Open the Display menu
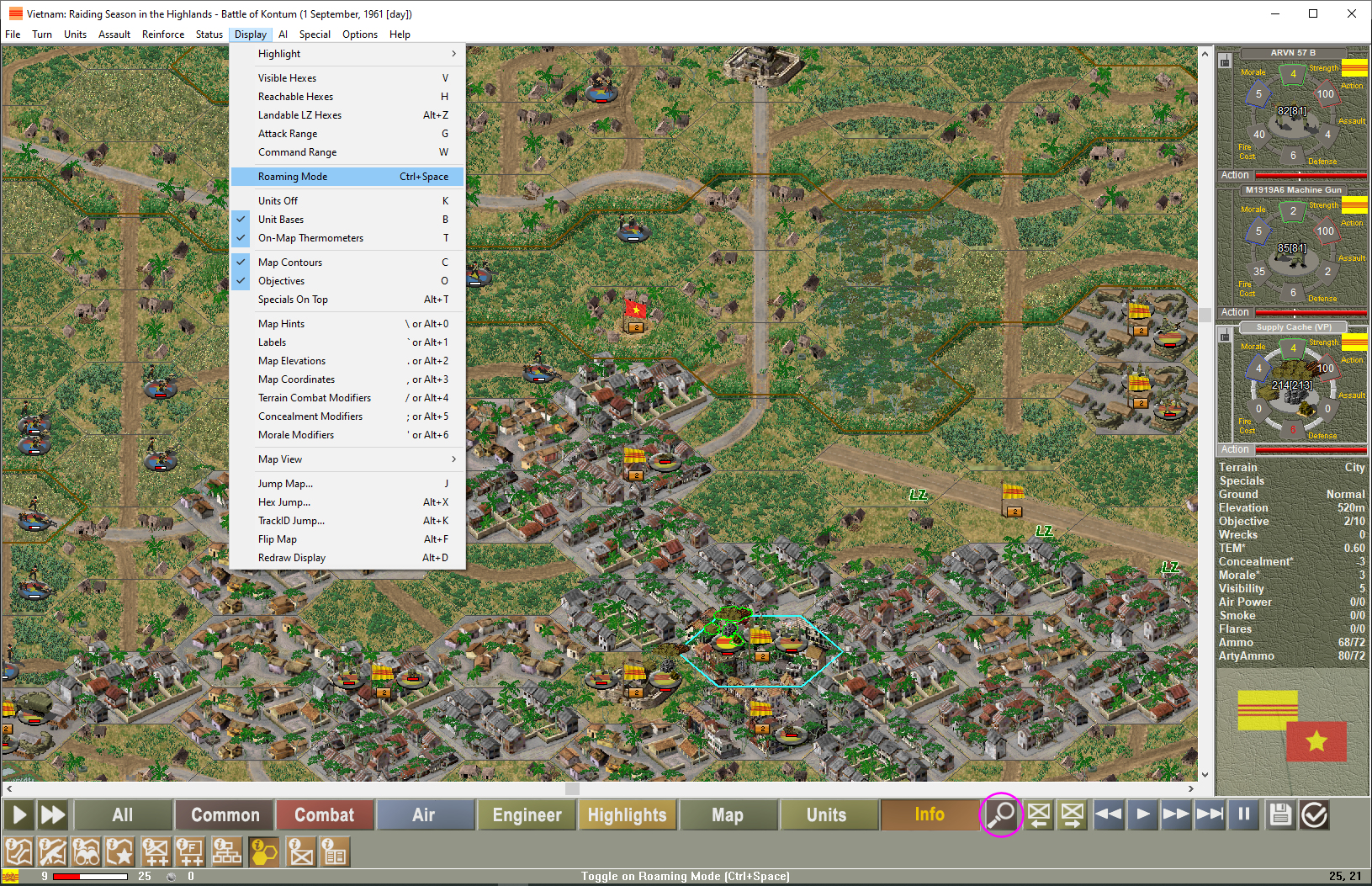 251,34
